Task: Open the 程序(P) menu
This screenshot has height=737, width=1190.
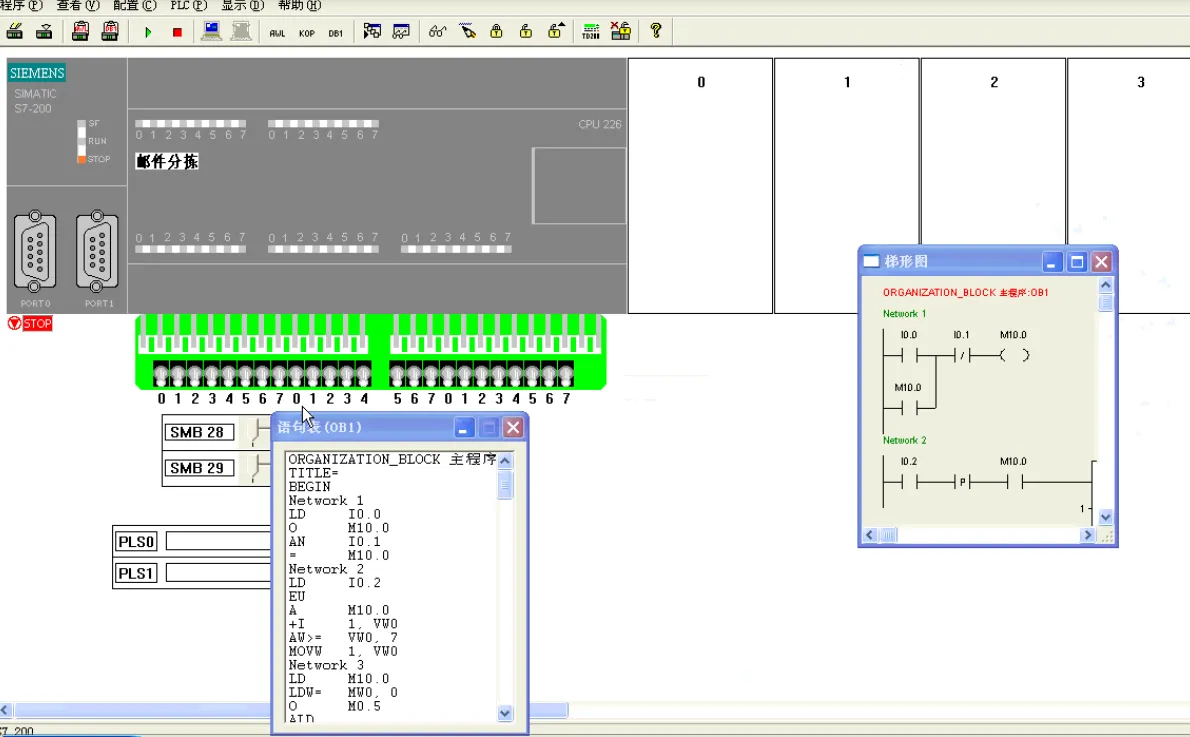Action: click(21, 5)
